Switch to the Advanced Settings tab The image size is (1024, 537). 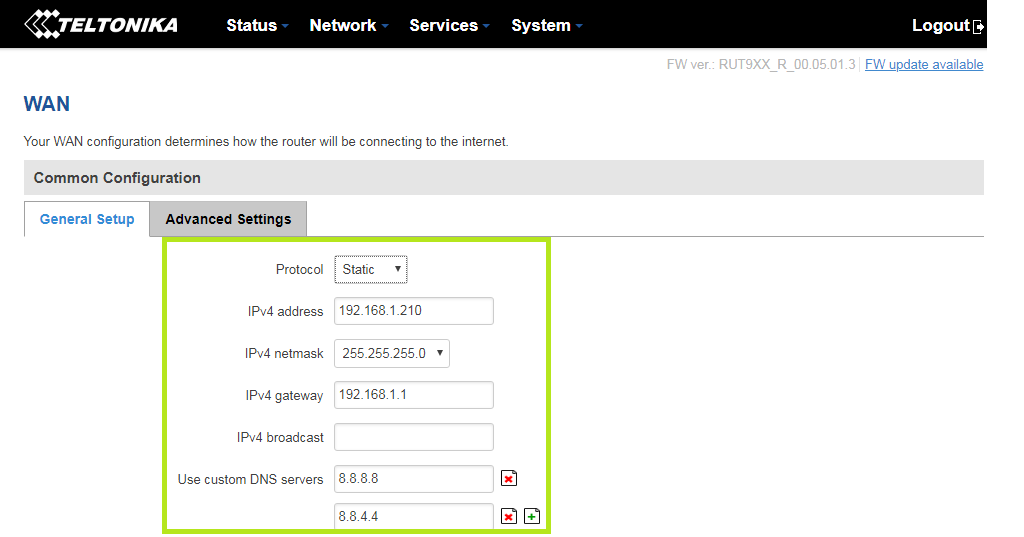[x=228, y=219]
